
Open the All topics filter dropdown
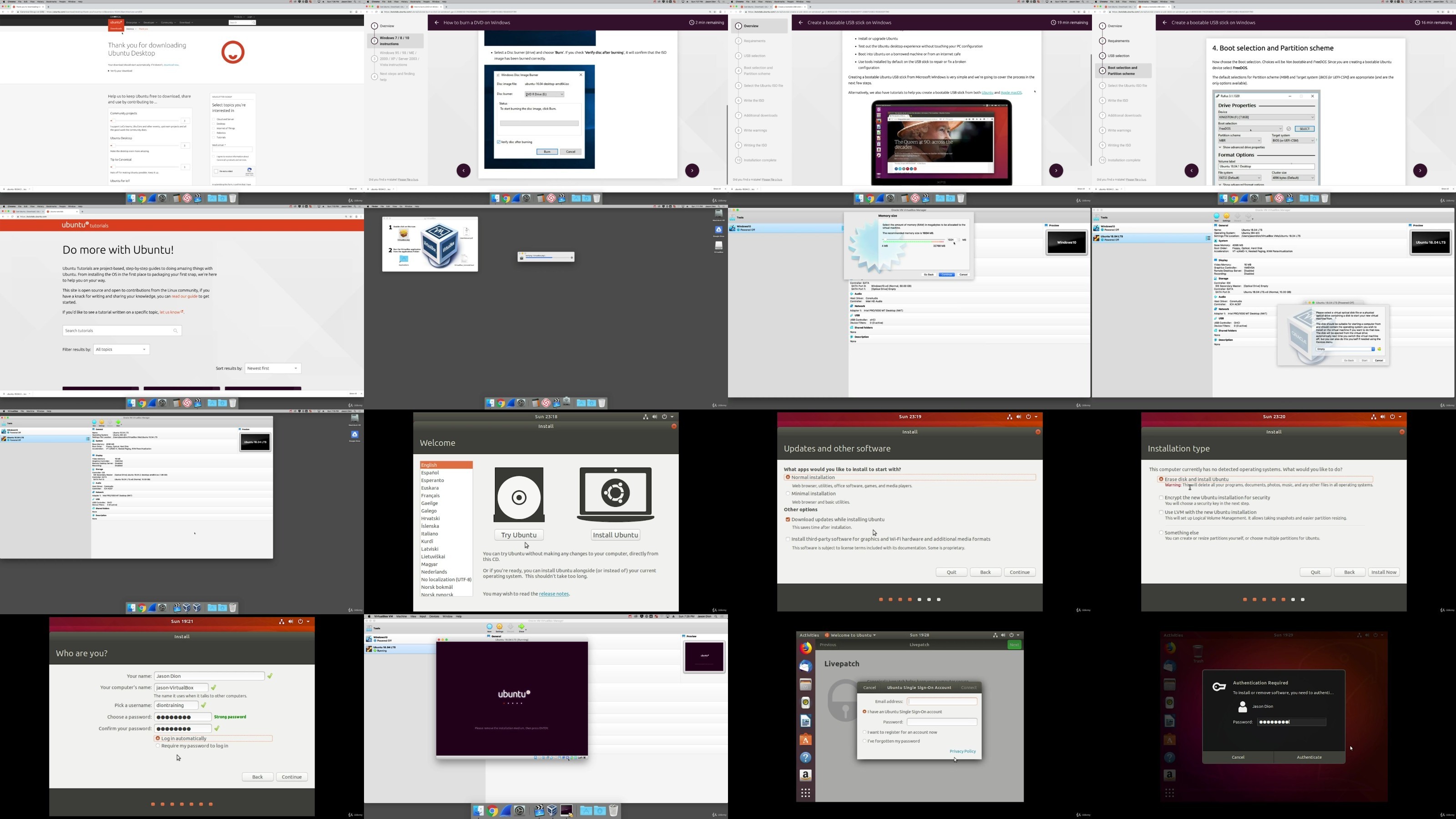click(121, 349)
